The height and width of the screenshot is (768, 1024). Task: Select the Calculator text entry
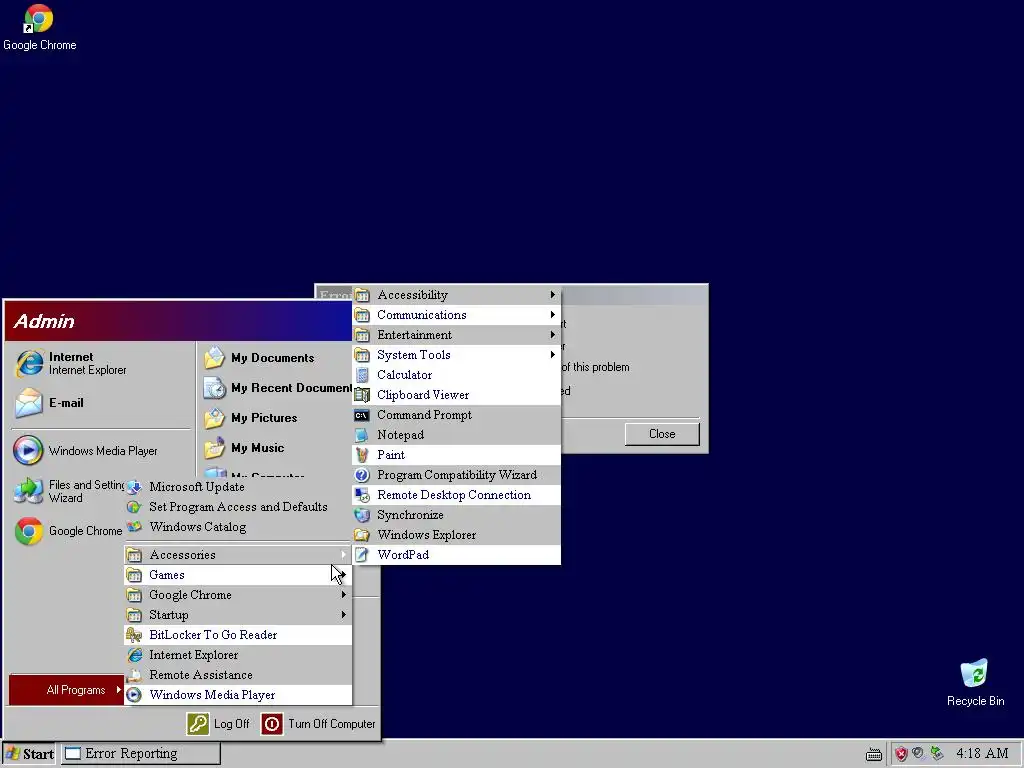pyautogui.click(x=404, y=375)
